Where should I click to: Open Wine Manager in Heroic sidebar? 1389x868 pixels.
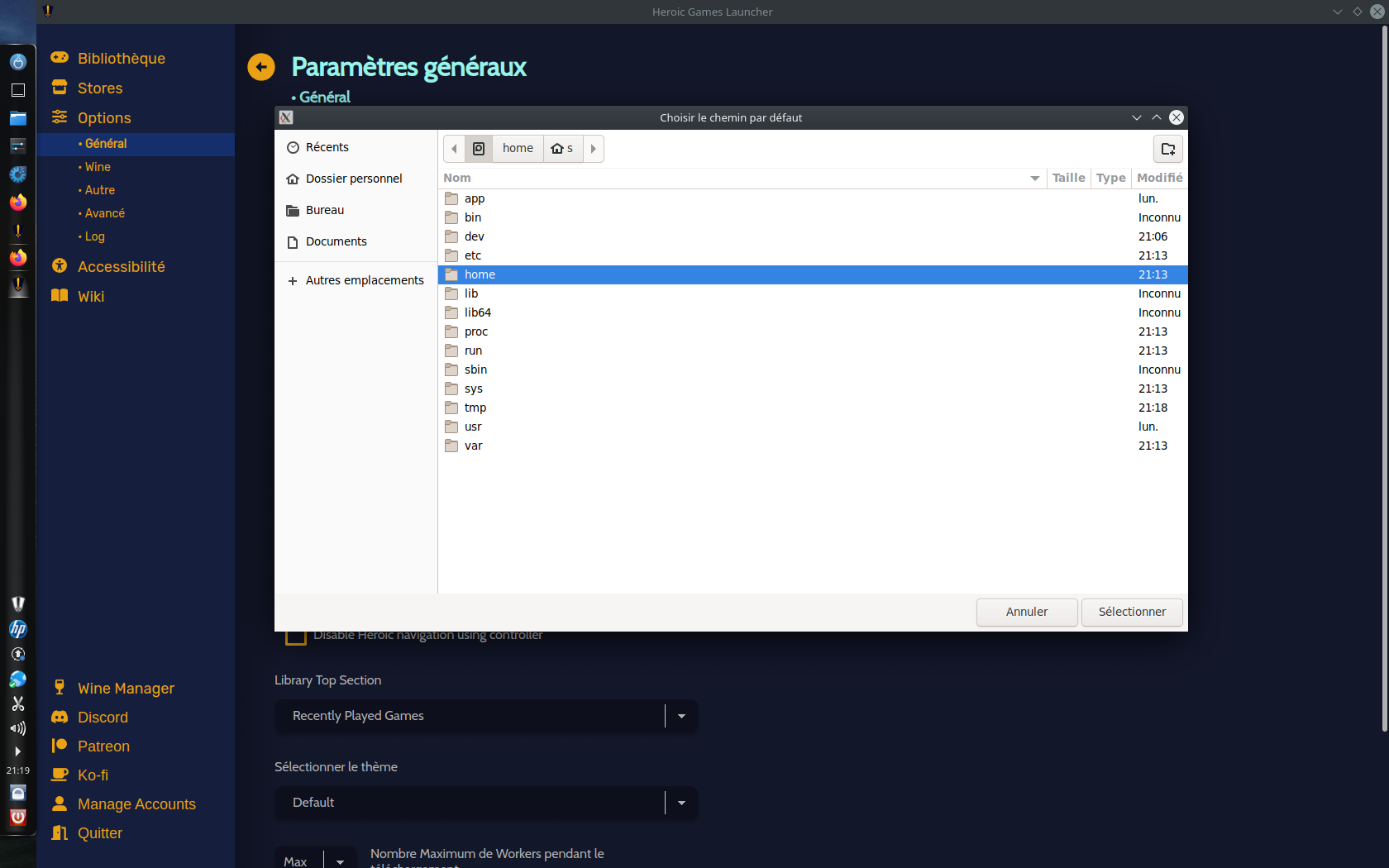coord(112,689)
